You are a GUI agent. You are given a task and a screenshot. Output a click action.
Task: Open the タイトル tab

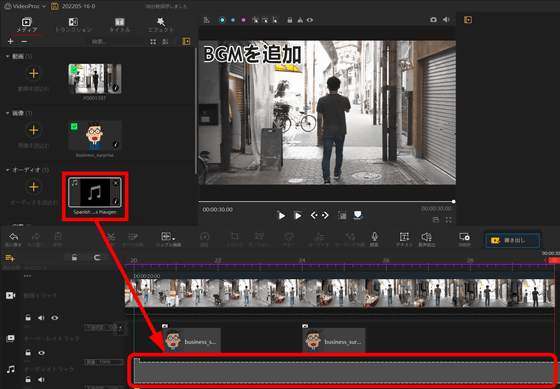tap(120, 25)
